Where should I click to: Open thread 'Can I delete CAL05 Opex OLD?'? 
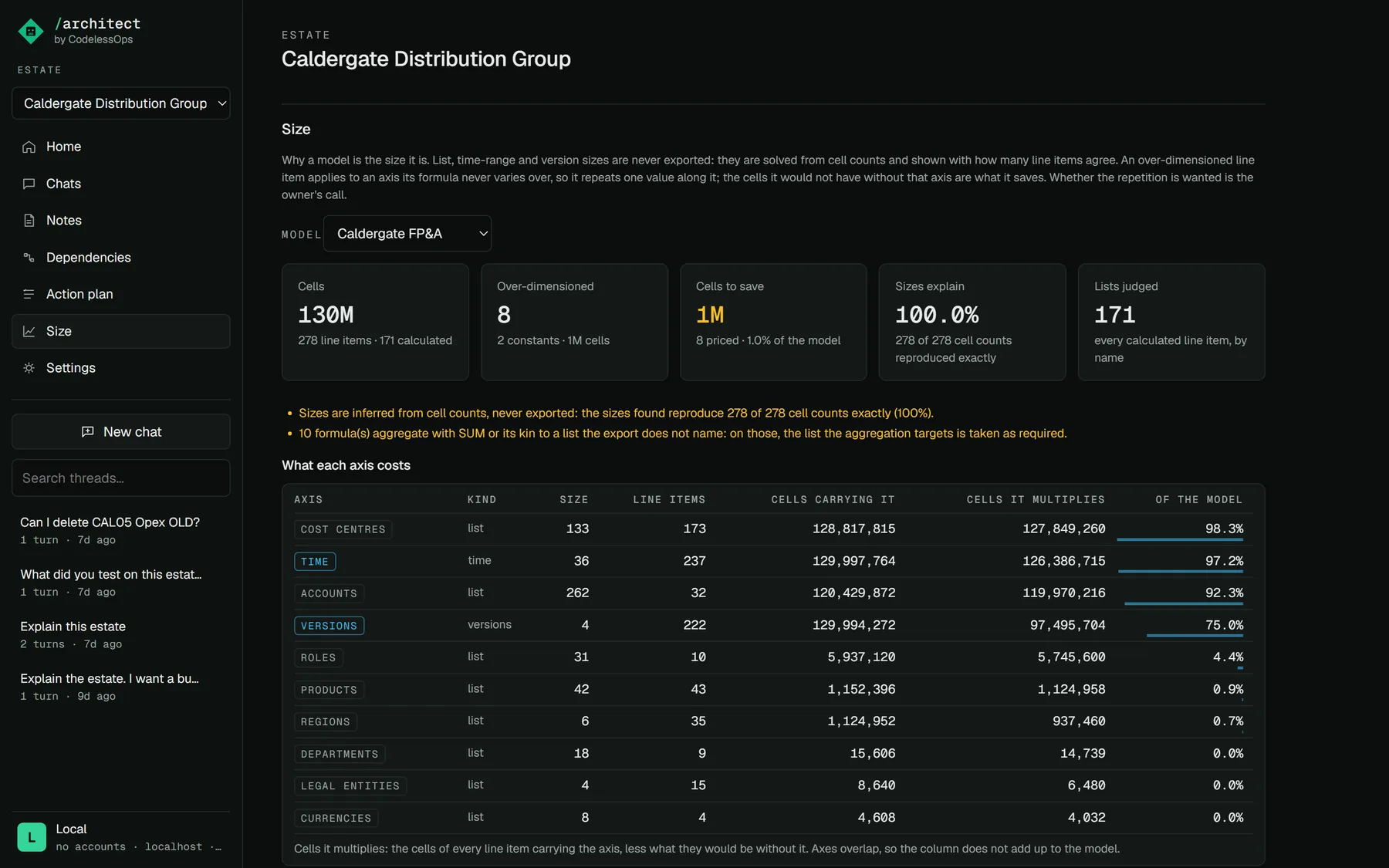(x=121, y=530)
